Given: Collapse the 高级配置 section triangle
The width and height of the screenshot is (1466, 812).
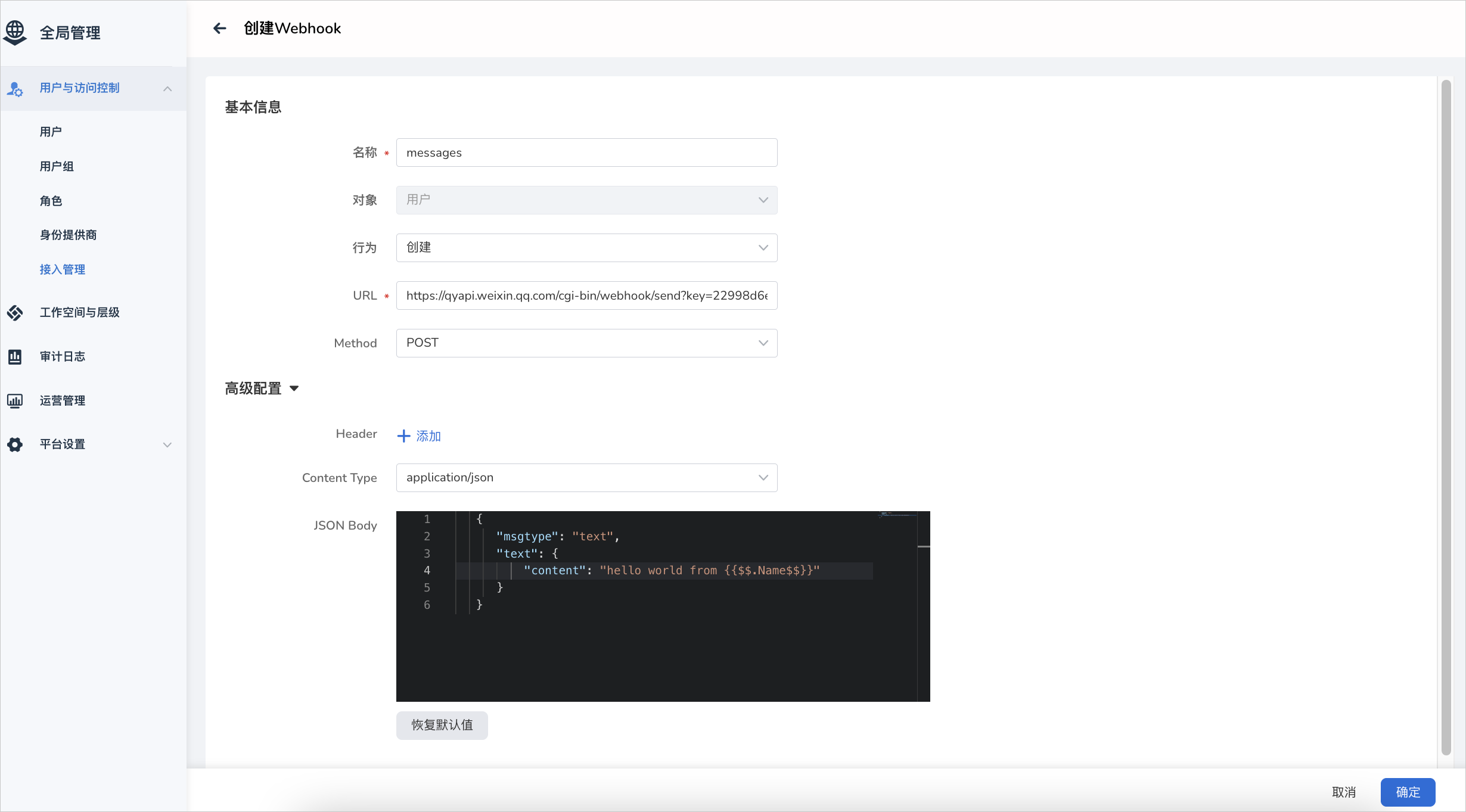Looking at the screenshot, I should pos(294,388).
